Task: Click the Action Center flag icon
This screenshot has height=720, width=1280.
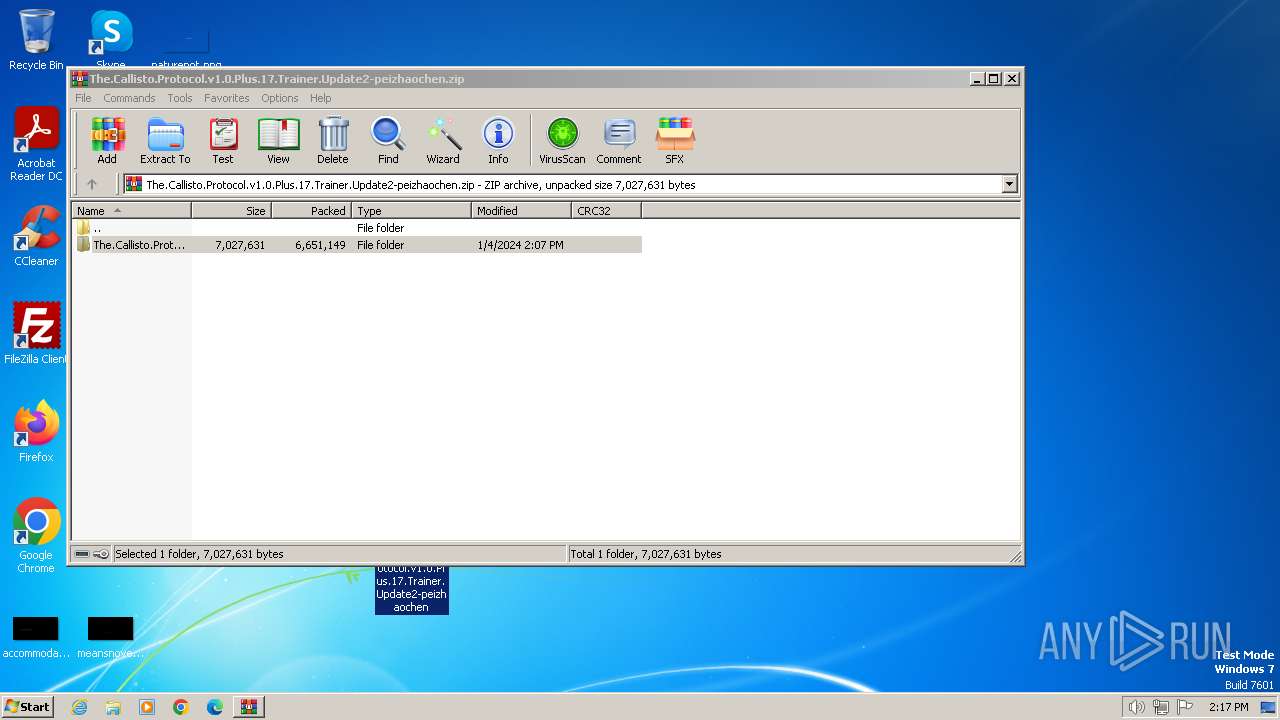Action: click(1185, 707)
